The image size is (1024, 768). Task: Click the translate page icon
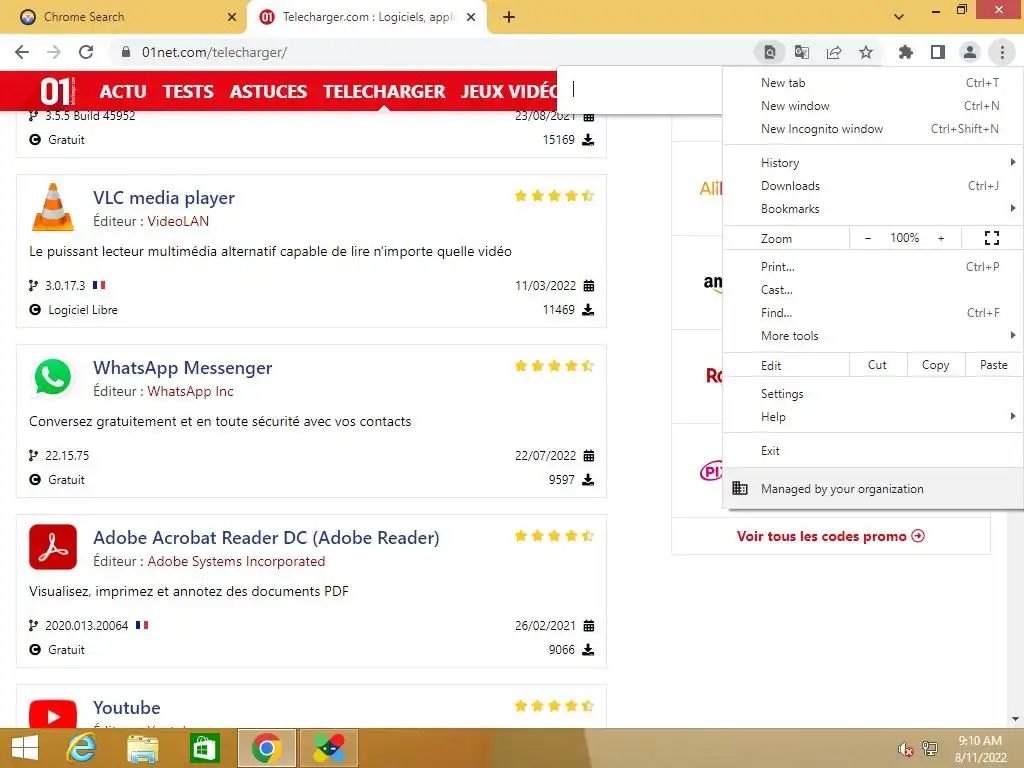[802, 52]
